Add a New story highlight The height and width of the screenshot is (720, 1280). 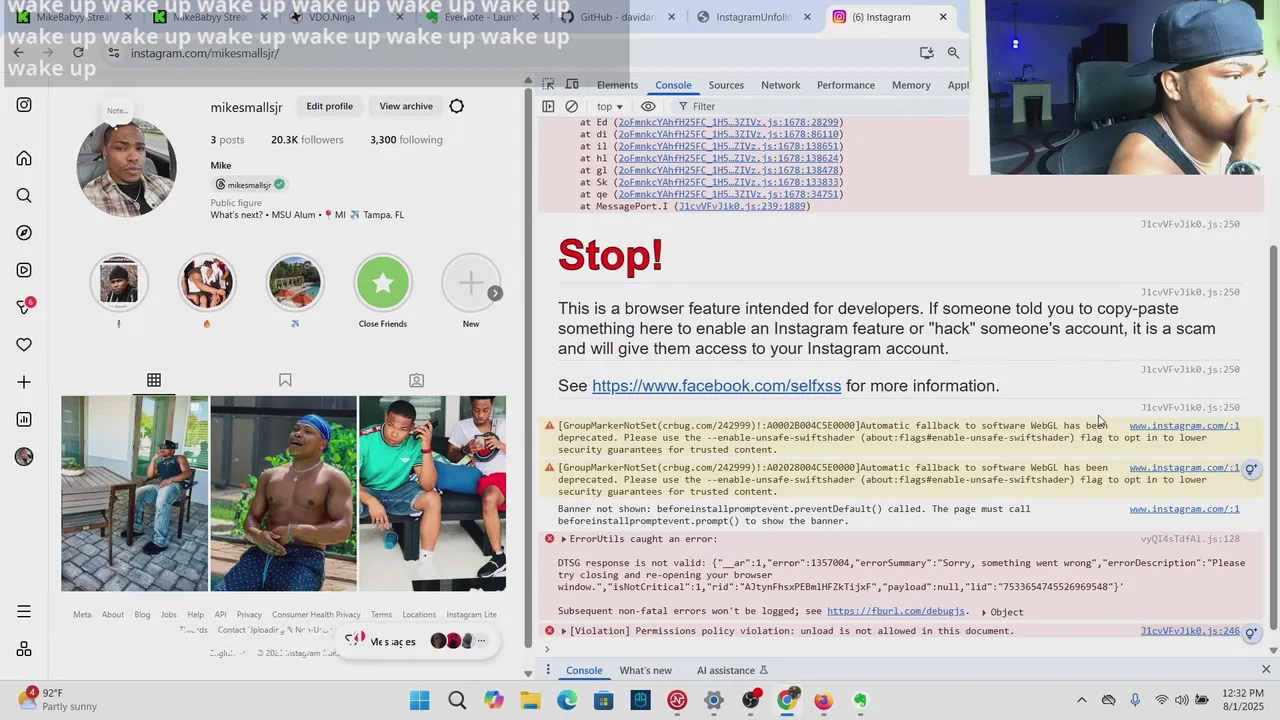click(471, 283)
